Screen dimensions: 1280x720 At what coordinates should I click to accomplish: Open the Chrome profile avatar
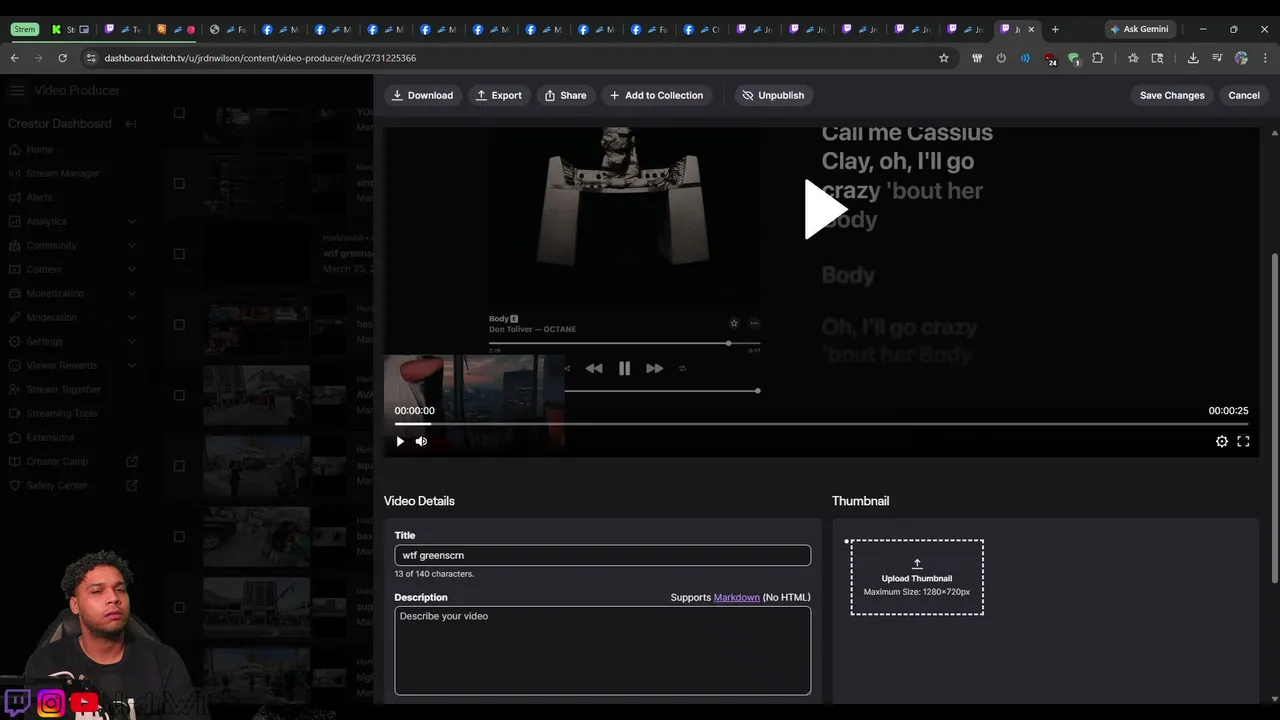(1241, 58)
